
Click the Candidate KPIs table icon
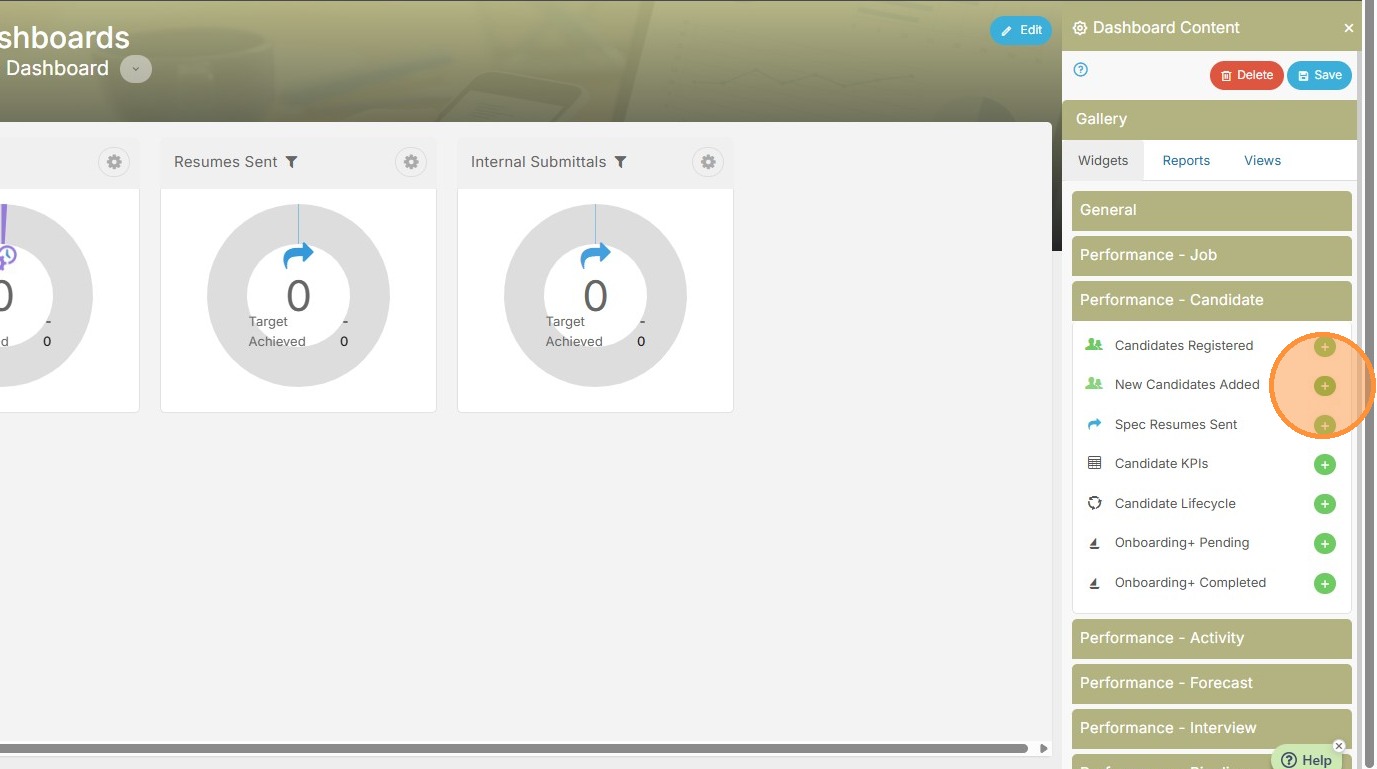tap(1094, 463)
